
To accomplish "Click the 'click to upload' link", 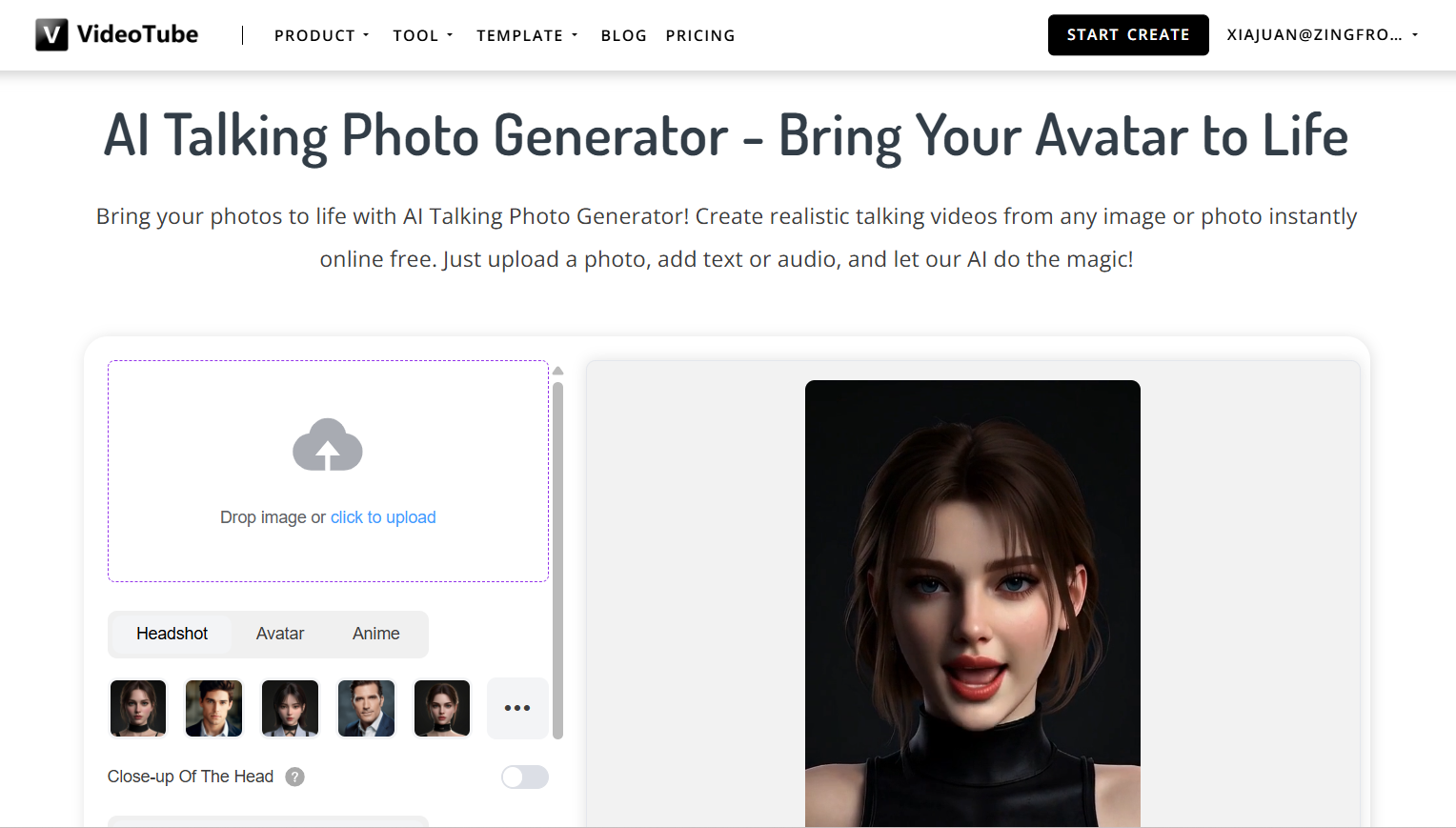I will point(383,517).
